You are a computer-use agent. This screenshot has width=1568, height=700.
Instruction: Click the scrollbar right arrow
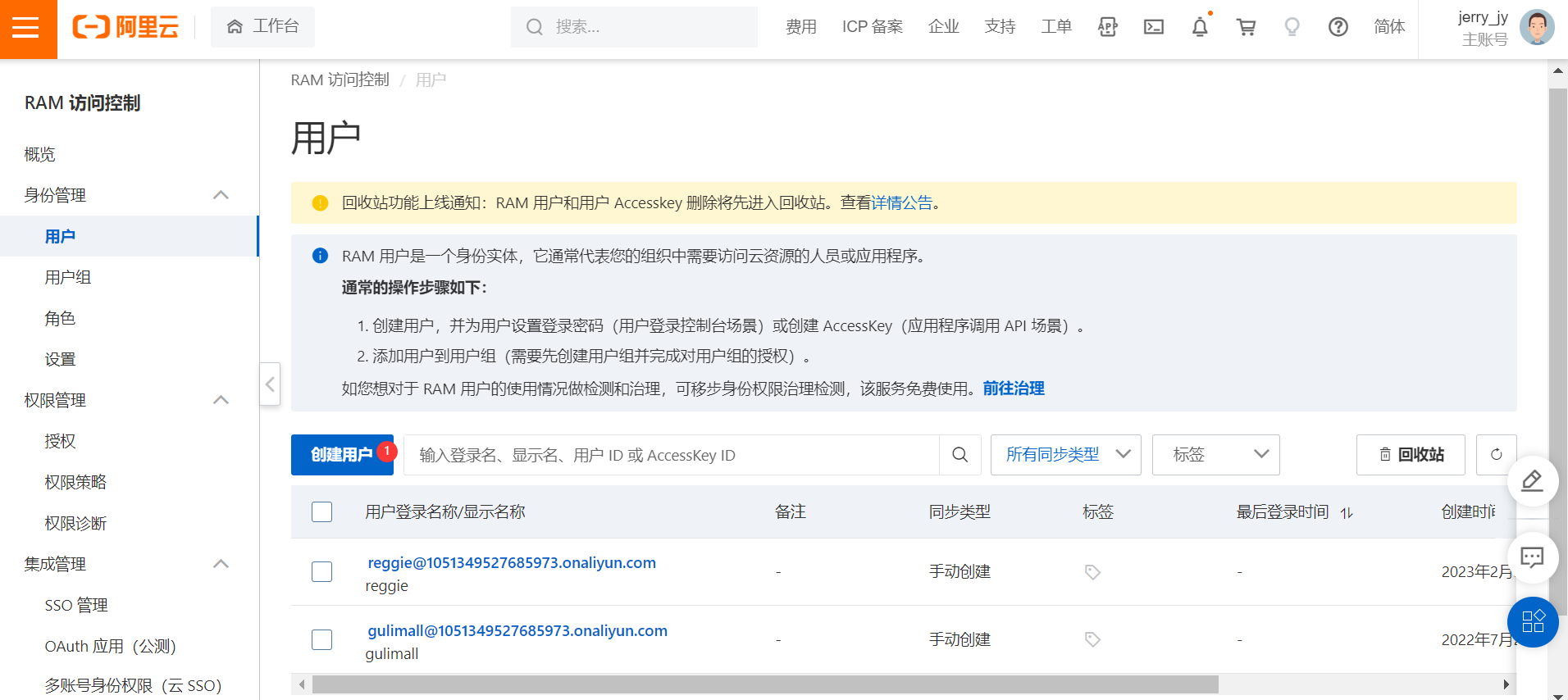[x=1506, y=684]
